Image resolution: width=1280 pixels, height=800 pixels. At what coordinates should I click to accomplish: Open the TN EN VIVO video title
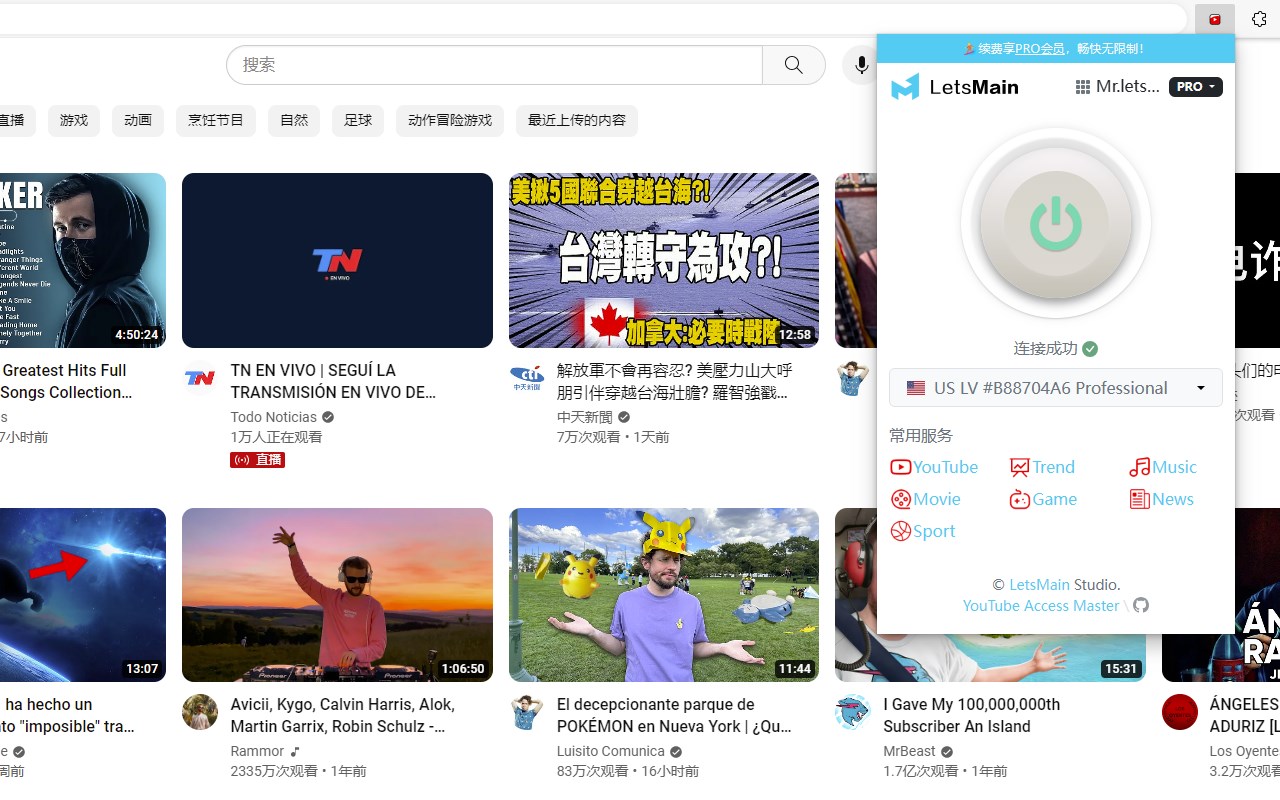(x=333, y=381)
